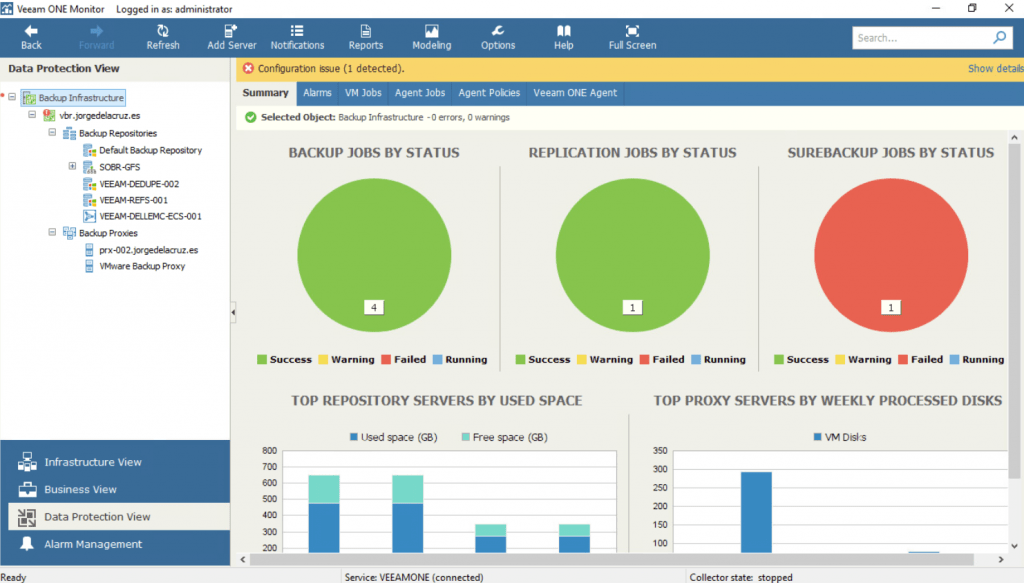This screenshot has height=583, width=1024.
Task: Select VEEAM-DEDUPE-002 repository in tree
Action: click(139, 184)
